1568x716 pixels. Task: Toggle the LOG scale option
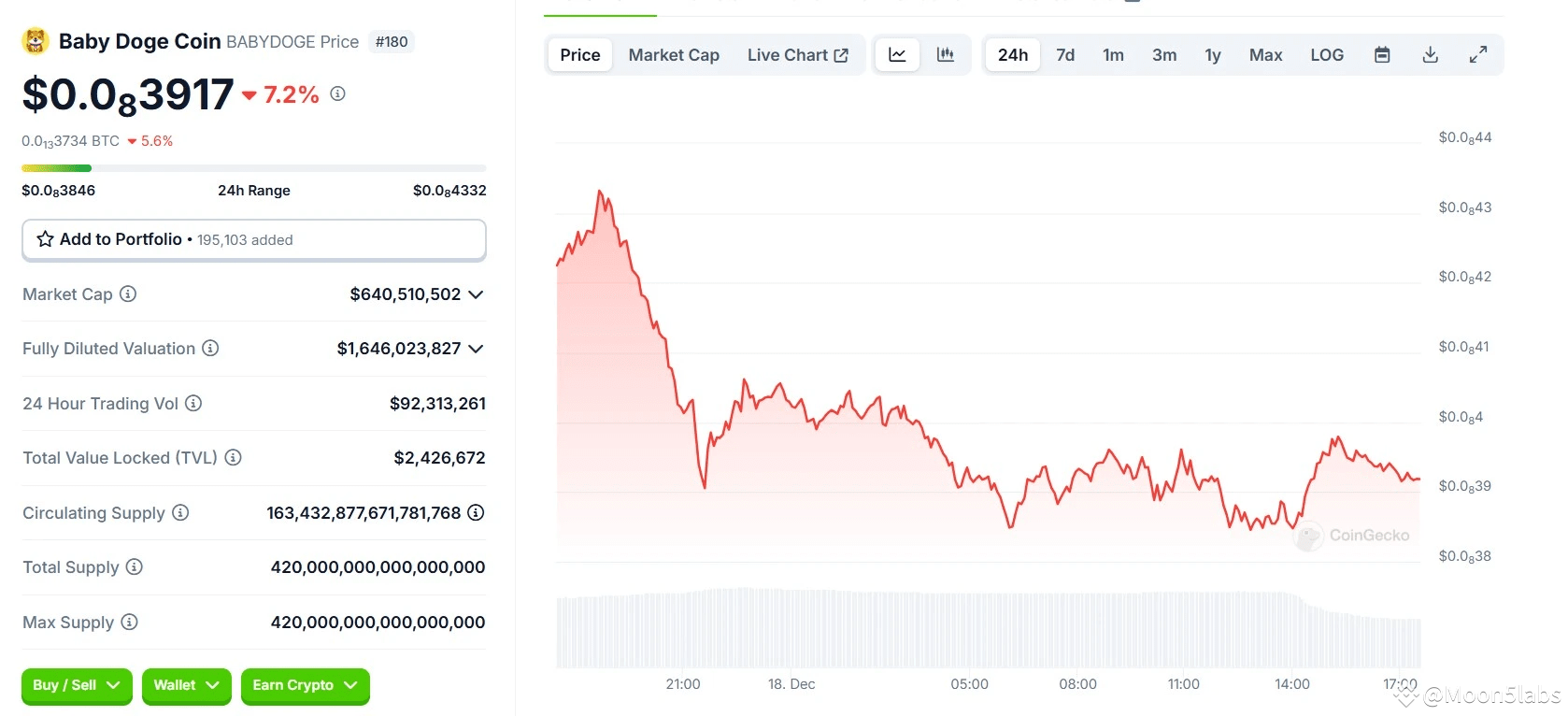click(1327, 55)
